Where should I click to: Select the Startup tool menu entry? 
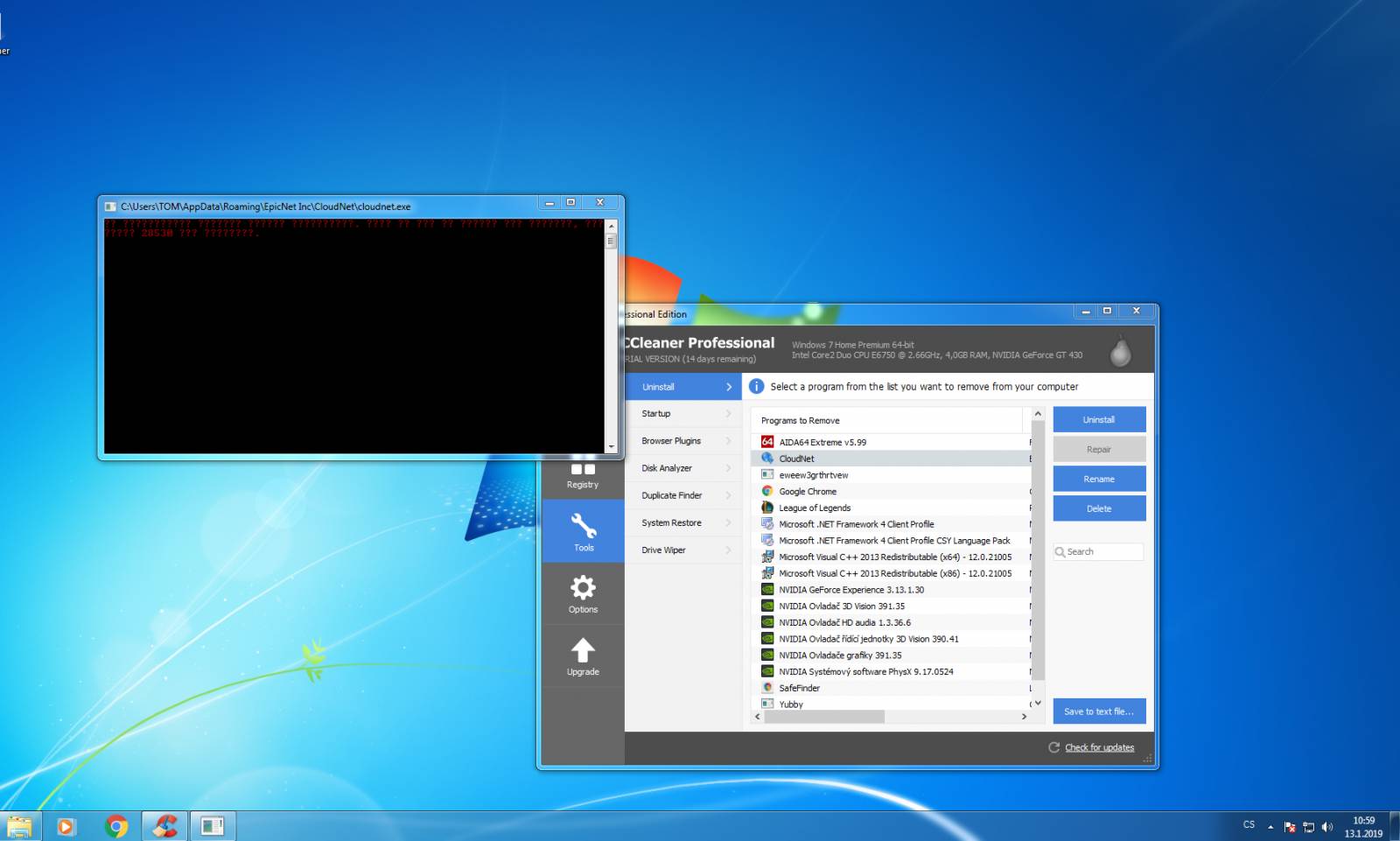(683, 414)
